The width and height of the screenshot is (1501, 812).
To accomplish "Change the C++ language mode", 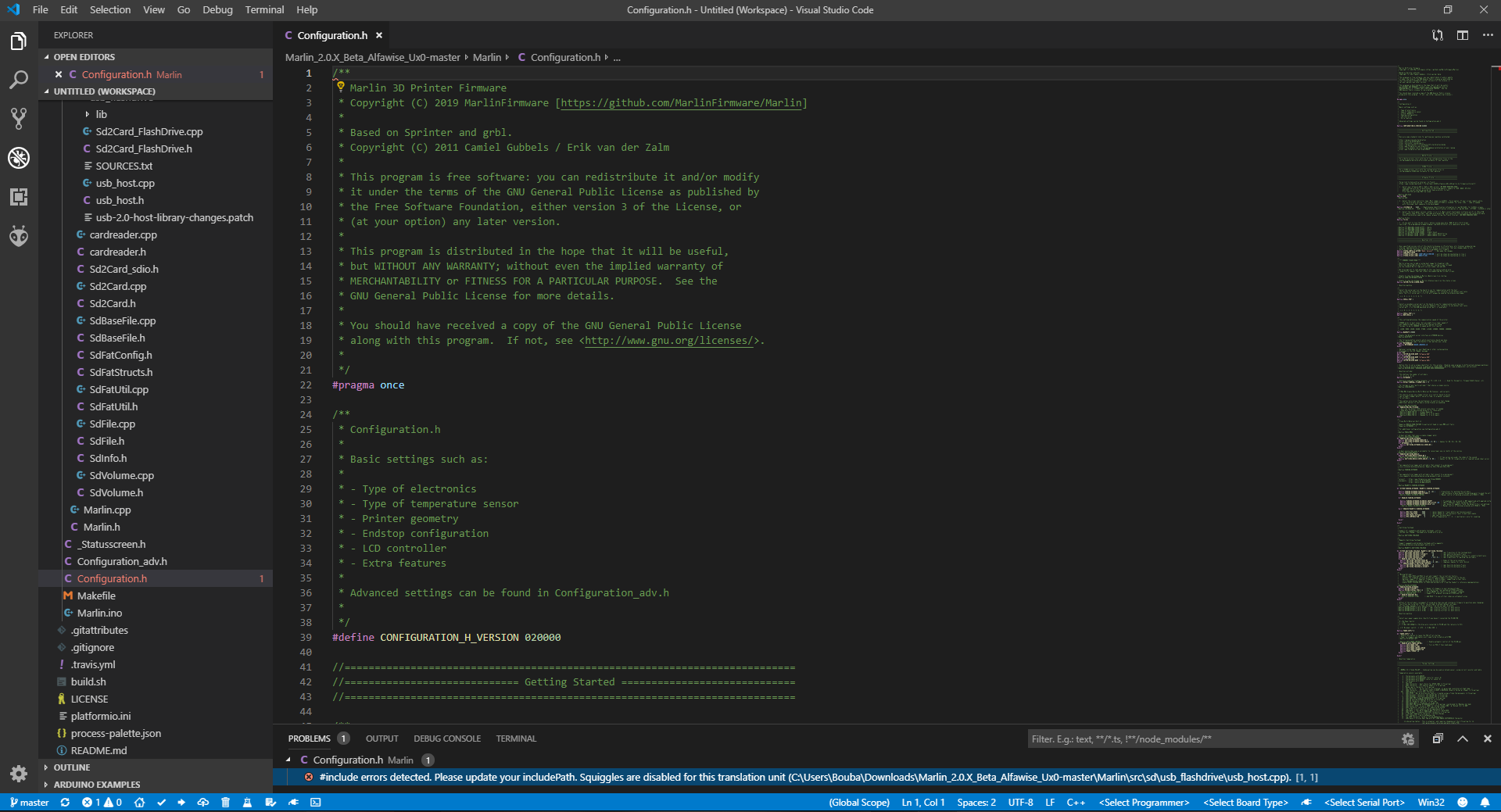I will click(x=1076, y=803).
